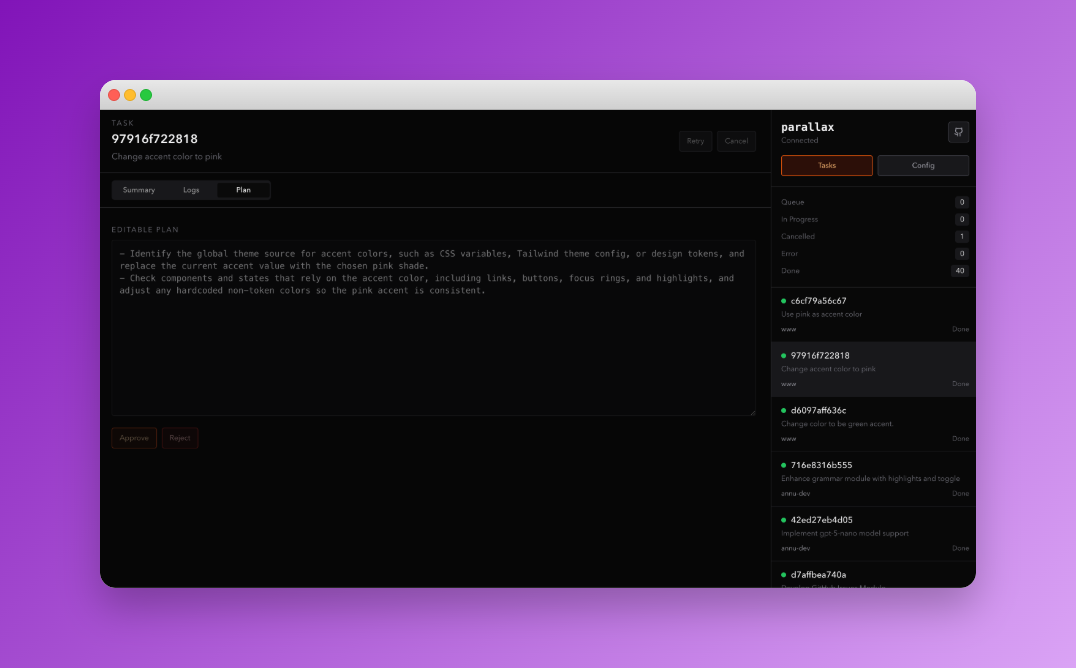Close the window with red button
The image size is (1076, 668).
pos(114,95)
